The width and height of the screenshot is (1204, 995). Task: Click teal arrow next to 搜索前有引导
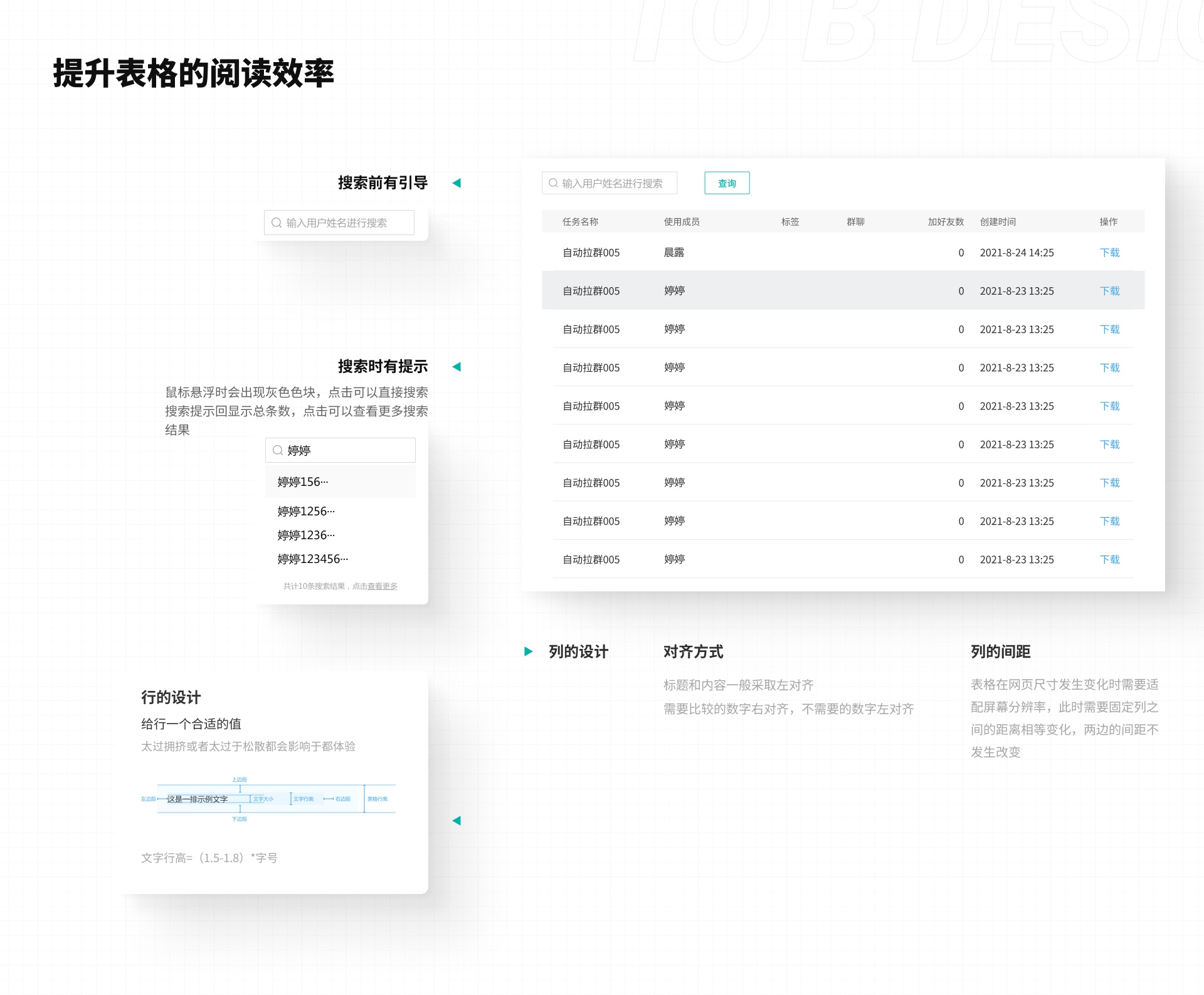(x=457, y=183)
